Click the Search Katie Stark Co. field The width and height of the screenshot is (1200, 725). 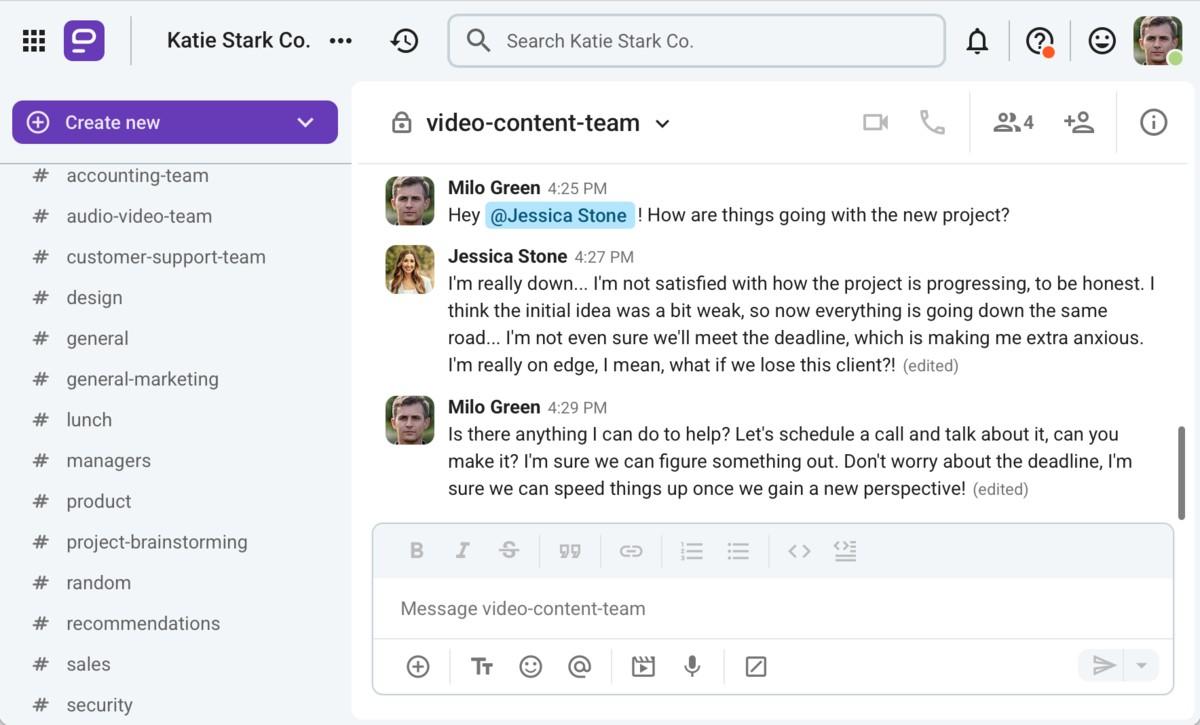click(696, 41)
